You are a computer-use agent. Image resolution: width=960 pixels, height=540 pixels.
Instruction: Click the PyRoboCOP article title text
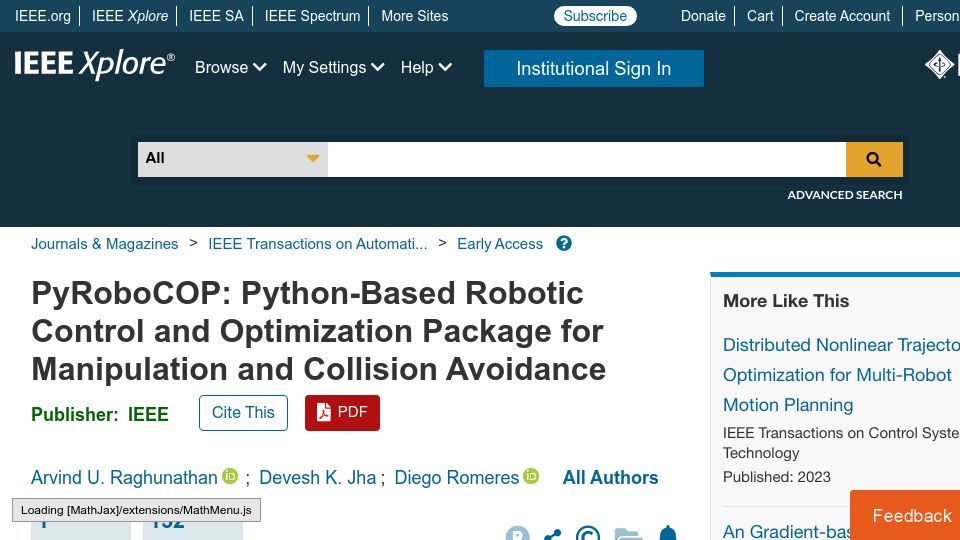[x=318, y=331]
